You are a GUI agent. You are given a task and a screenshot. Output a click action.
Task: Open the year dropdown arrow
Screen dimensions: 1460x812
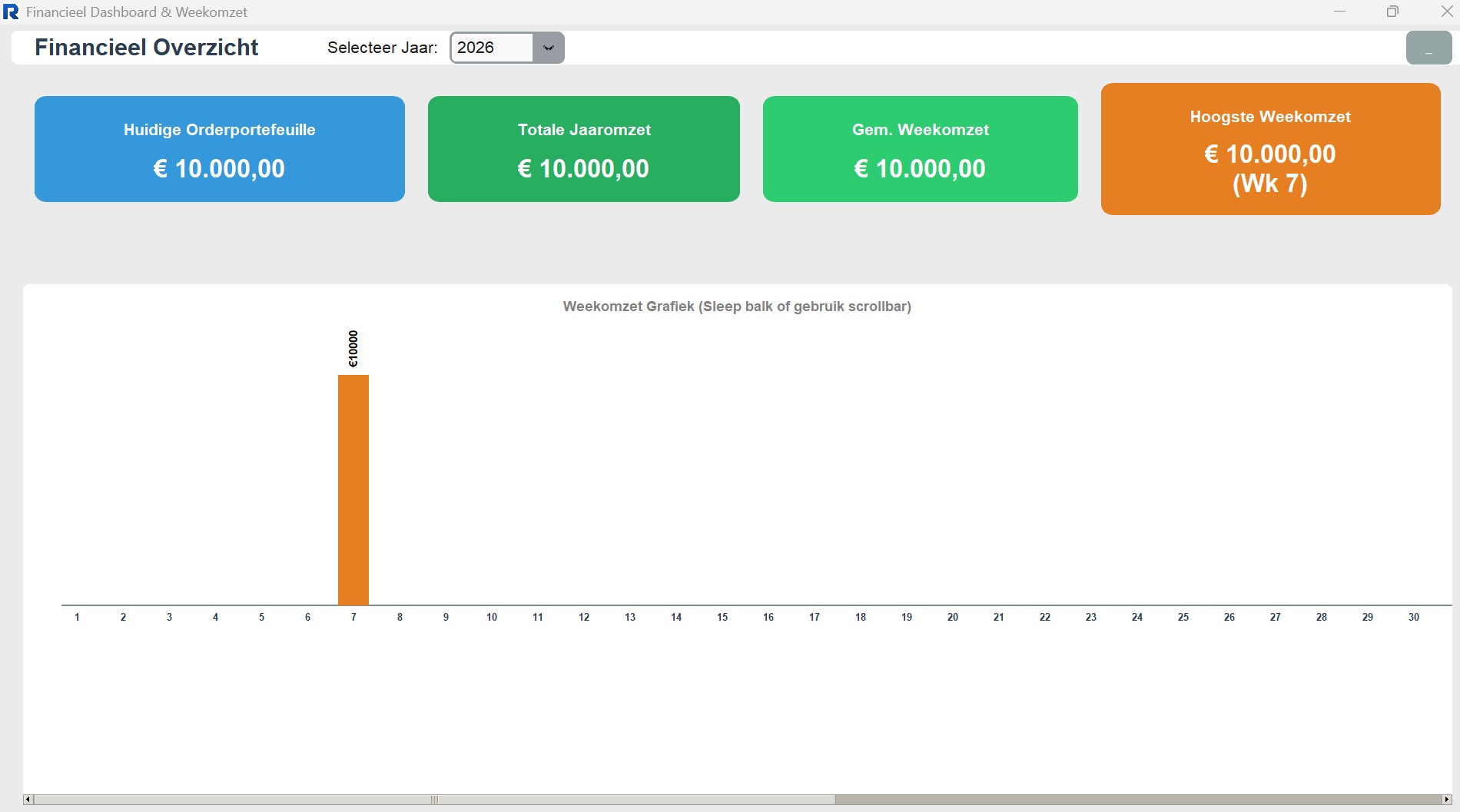548,48
